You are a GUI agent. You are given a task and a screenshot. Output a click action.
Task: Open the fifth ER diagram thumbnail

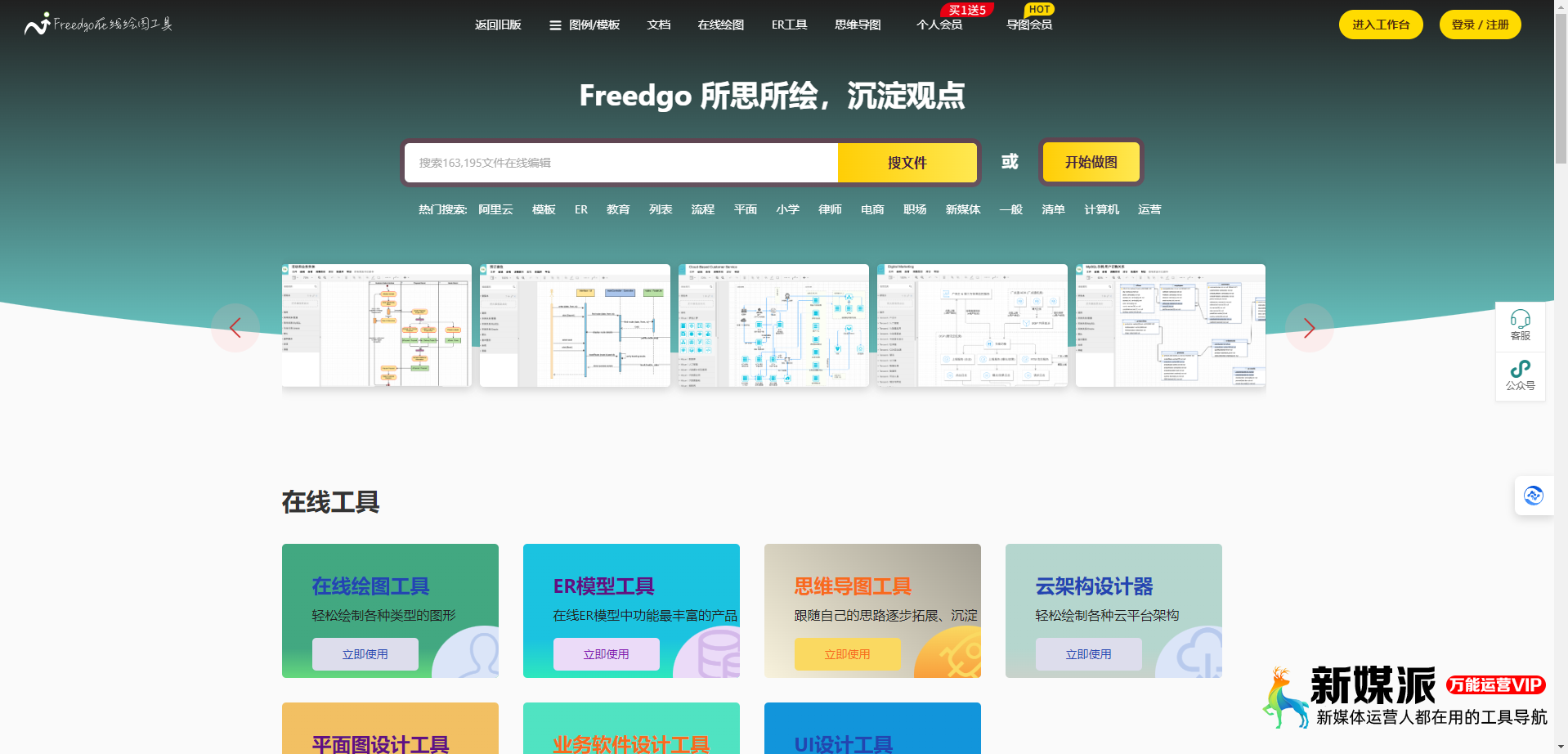(1171, 325)
